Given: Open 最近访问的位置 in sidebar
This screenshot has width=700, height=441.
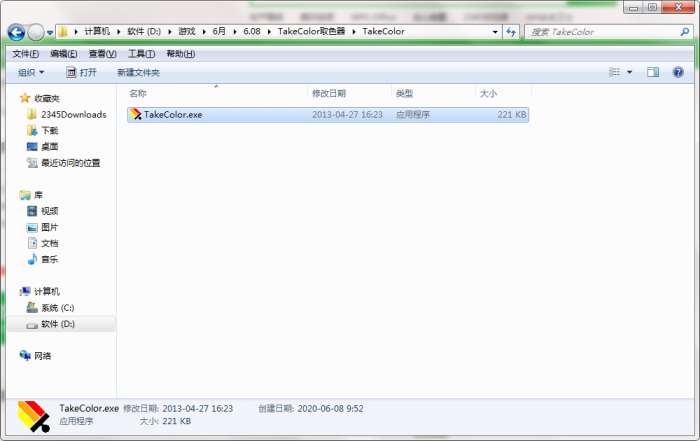Looking at the screenshot, I should coord(71,163).
